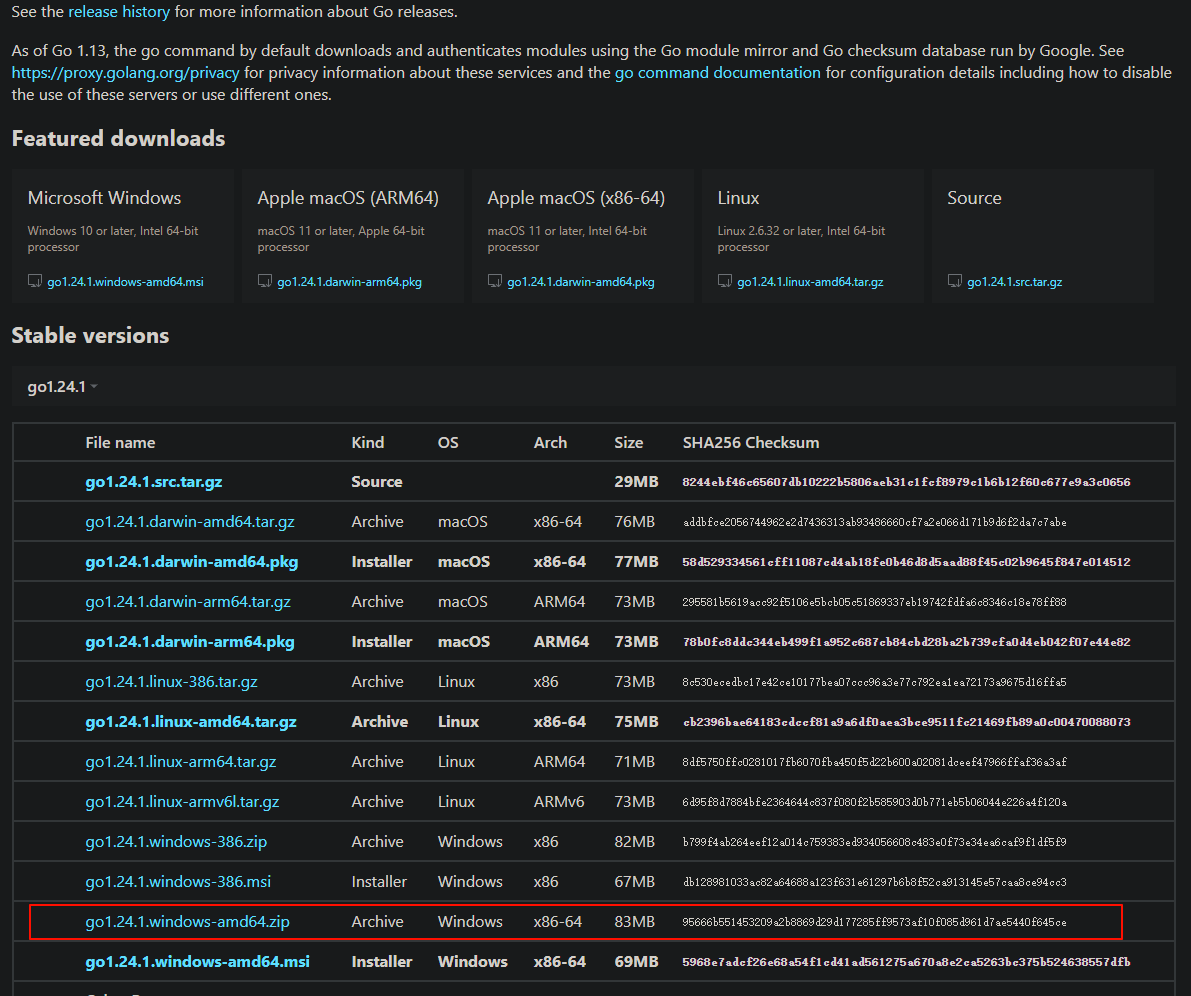Click go1.24.1.linux-armv6l.tar.gz file link

182,802
